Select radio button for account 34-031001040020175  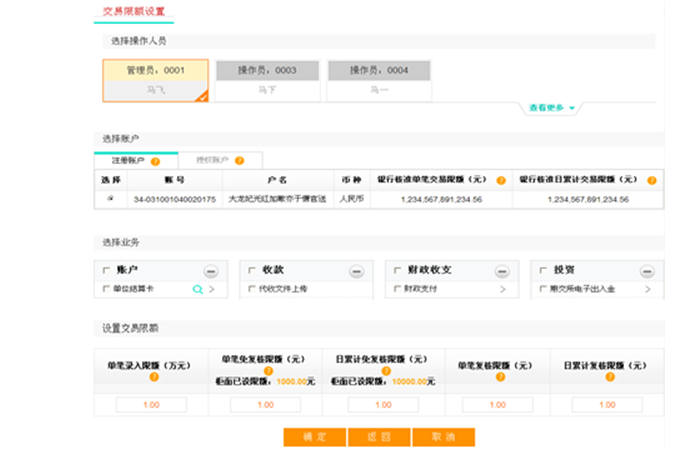111,198
